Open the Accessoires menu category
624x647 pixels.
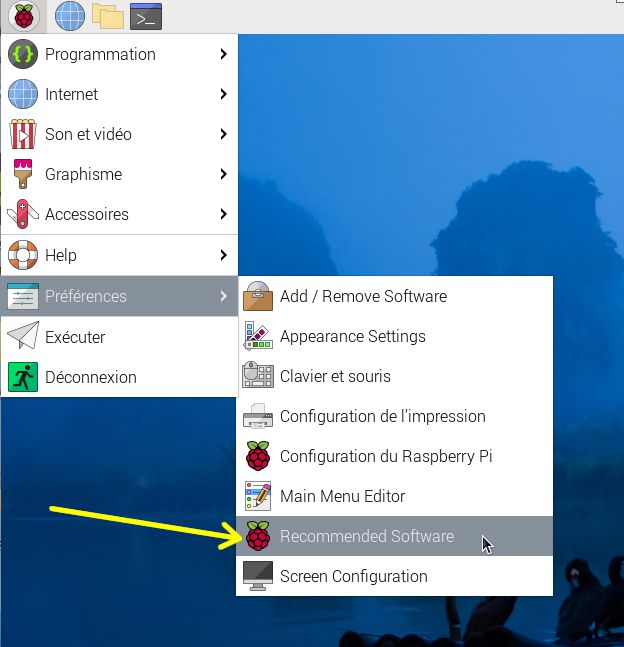[x=120, y=214]
